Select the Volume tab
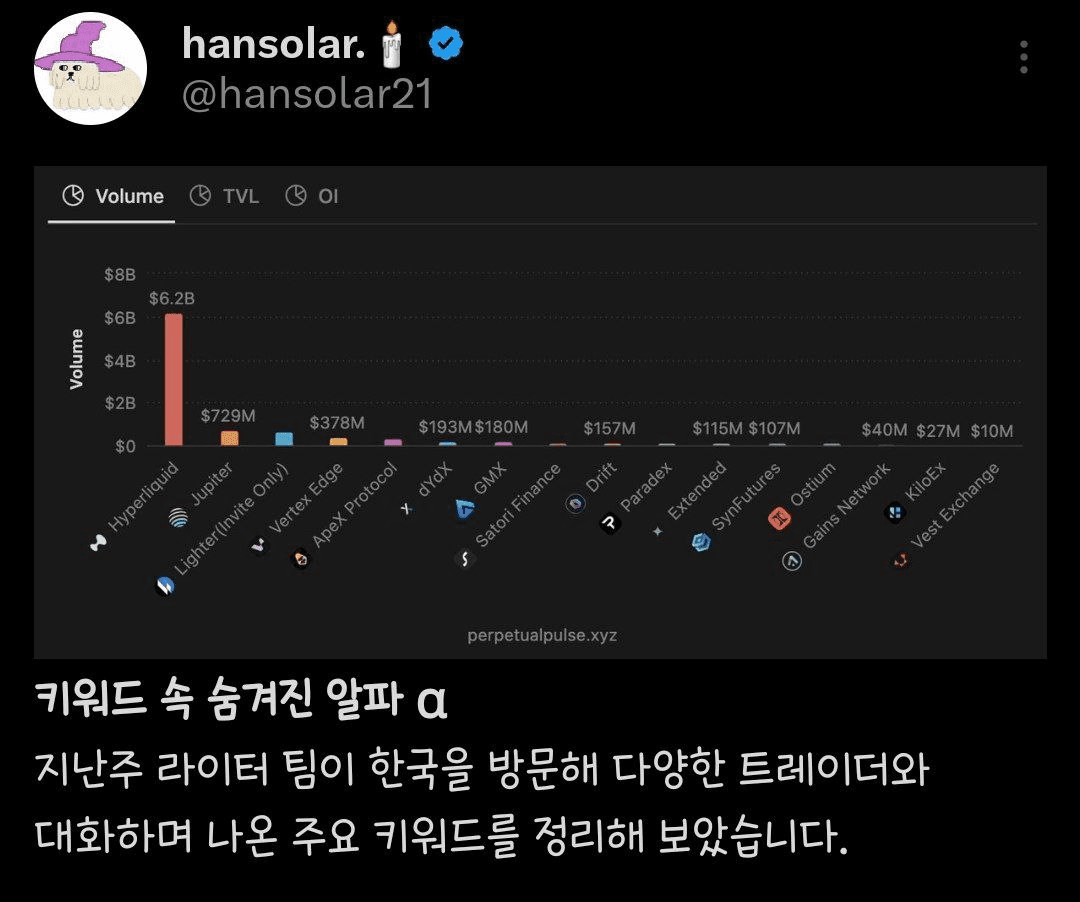 point(113,196)
